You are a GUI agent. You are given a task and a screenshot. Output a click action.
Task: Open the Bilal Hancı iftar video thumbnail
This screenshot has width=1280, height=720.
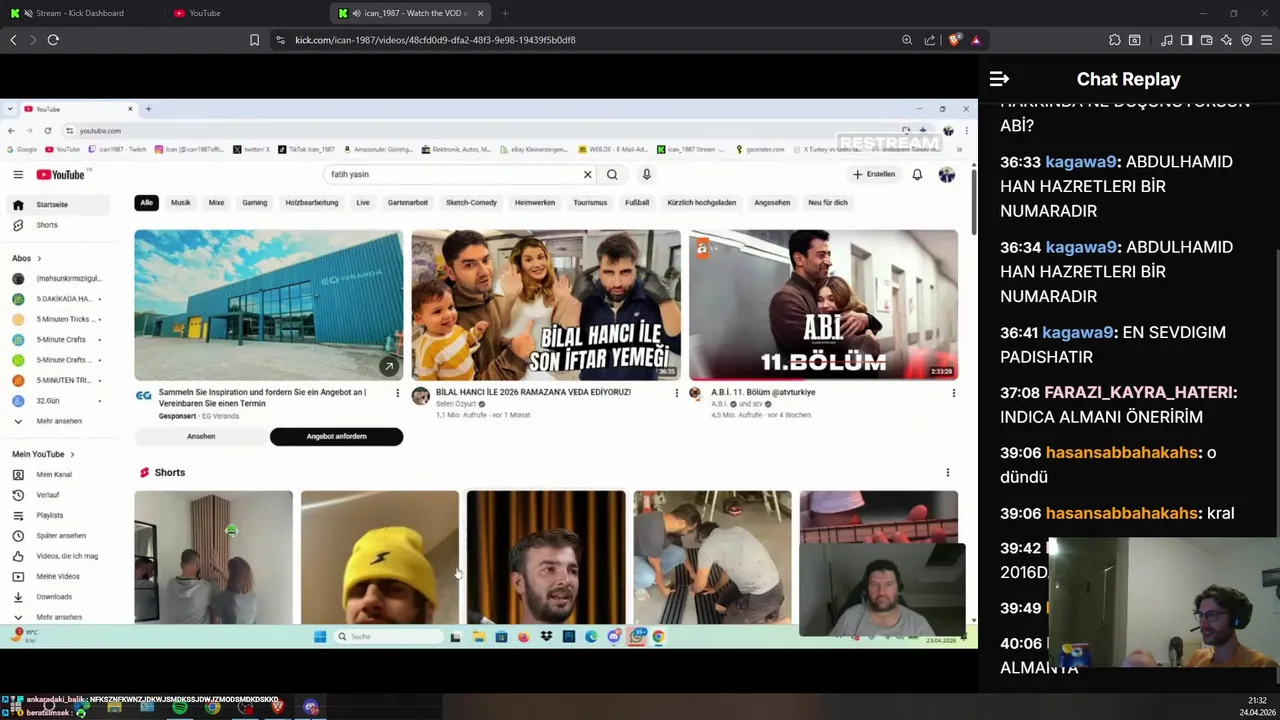point(546,304)
